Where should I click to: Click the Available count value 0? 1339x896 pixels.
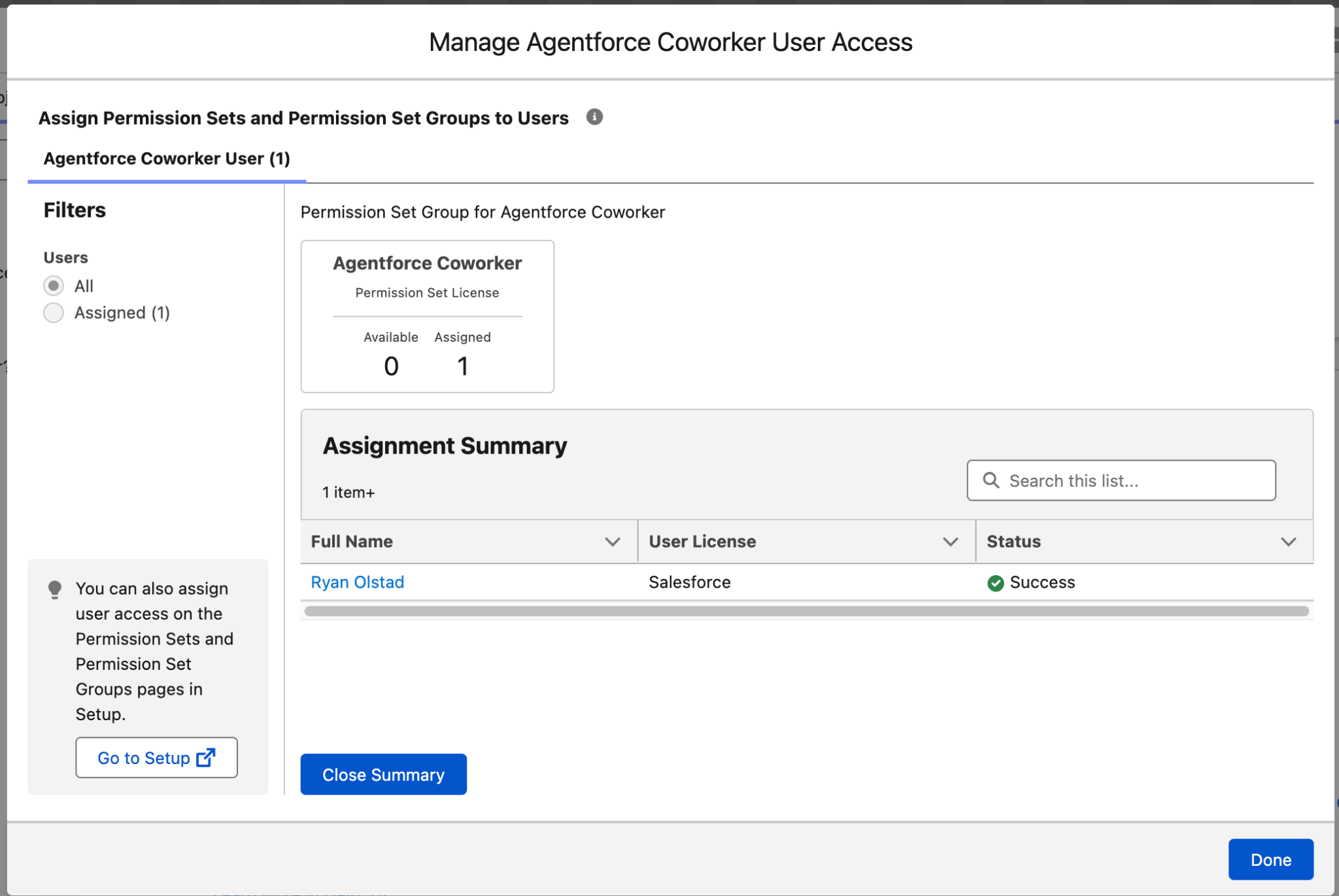391,366
